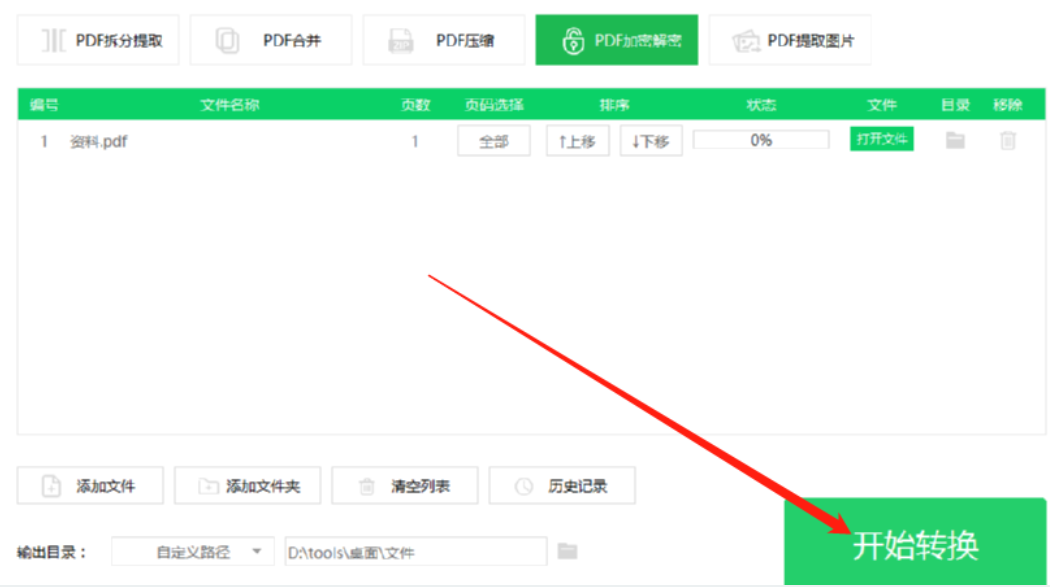
Task: Click the folder-plus icon on 添加文件夹
Action: click(208, 486)
